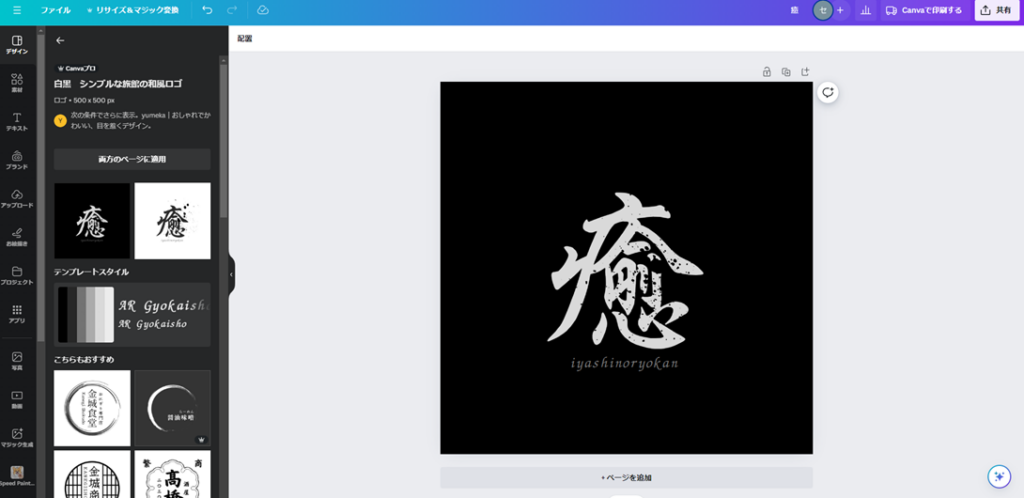Collapse the side panel with the chevron handle
This screenshot has width=1024, height=498.
click(231, 273)
